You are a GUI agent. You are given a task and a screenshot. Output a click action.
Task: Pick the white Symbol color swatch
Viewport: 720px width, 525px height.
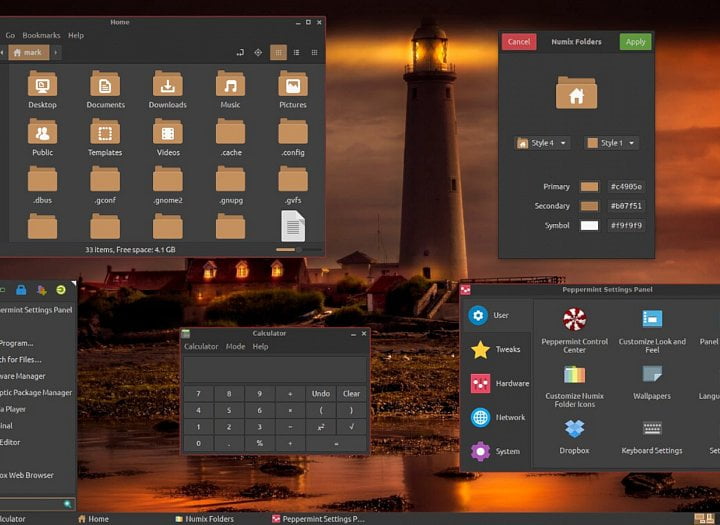pos(590,226)
